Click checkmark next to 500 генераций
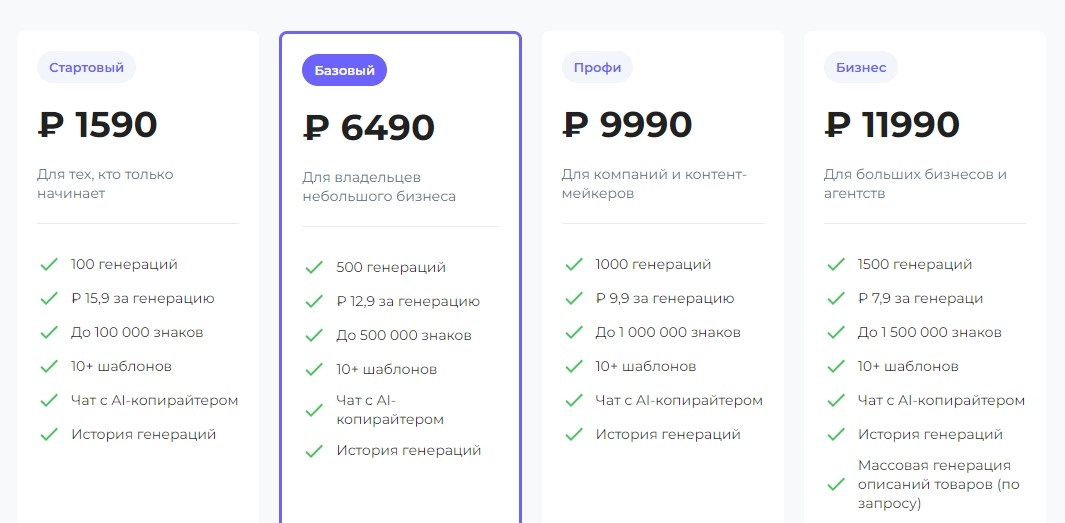 click(x=314, y=268)
